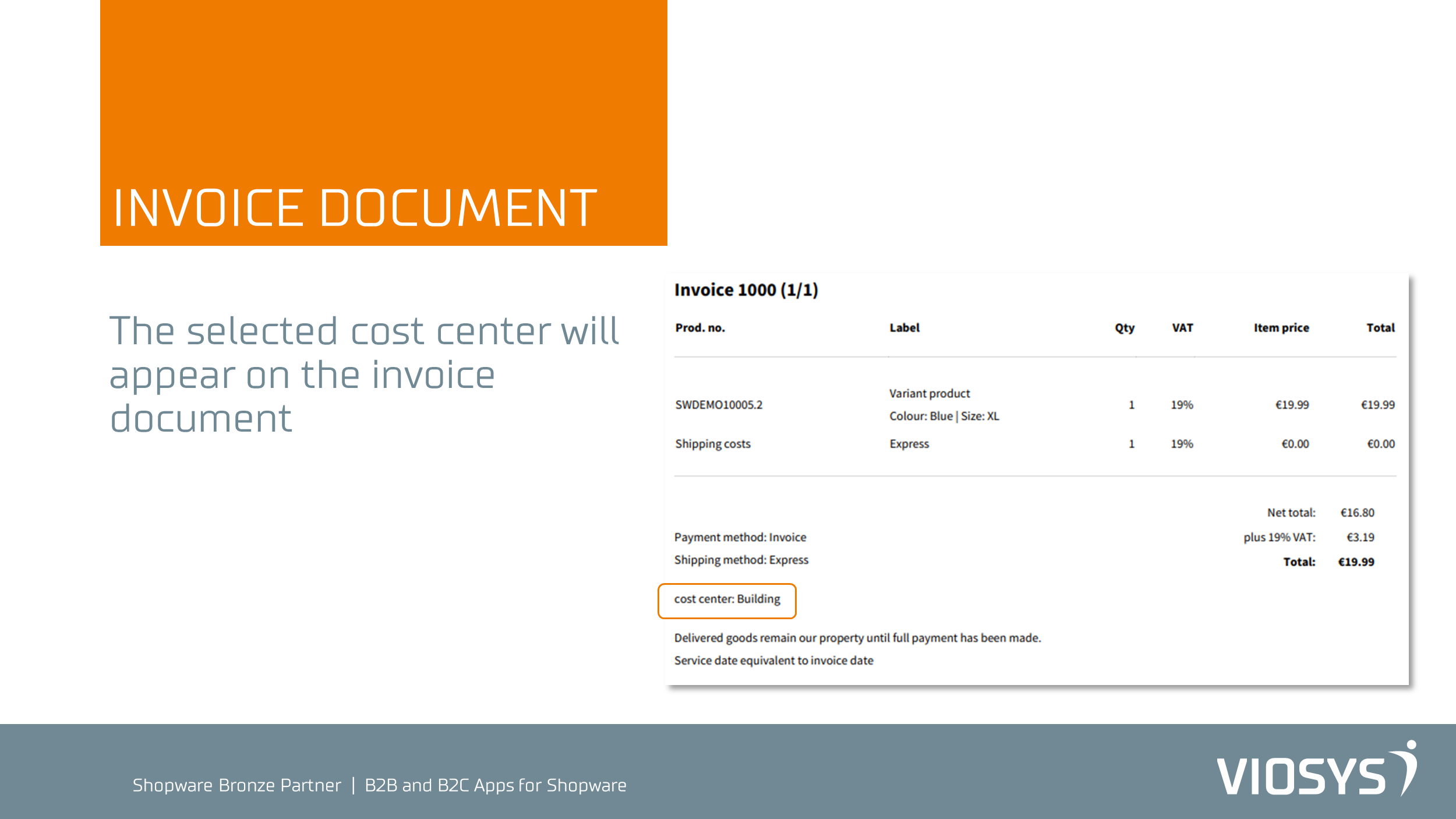The height and width of the screenshot is (819, 1456).
Task: Click the 'Invoice 1000 (1/1)' heading
Action: pyautogui.click(x=746, y=290)
